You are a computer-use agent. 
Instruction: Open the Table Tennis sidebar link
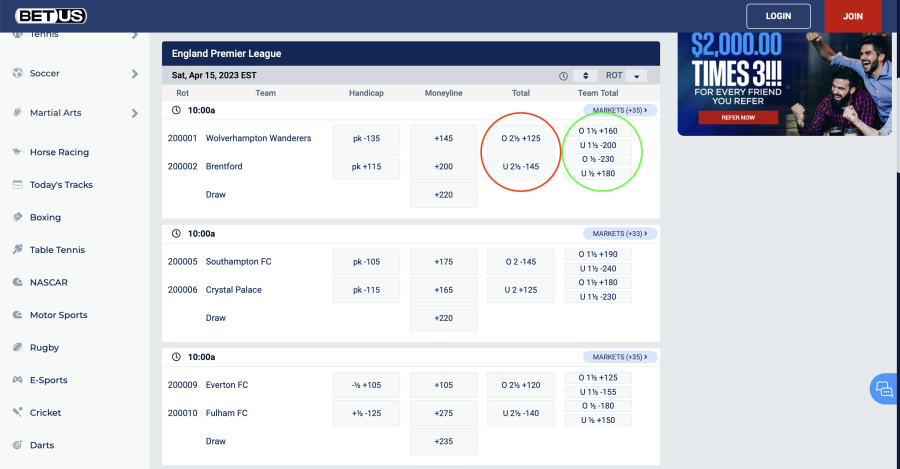tap(57, 250)
